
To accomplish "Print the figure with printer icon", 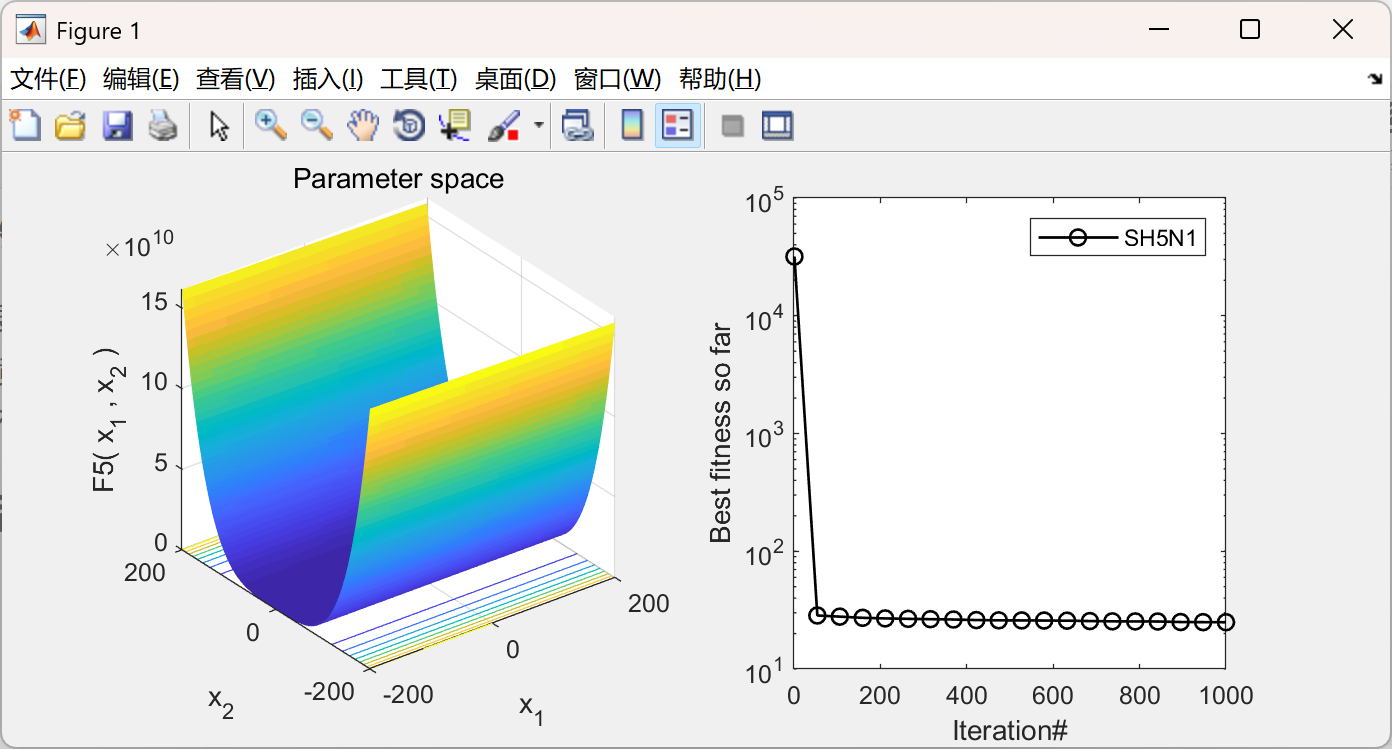I will [x=163, y=125].
